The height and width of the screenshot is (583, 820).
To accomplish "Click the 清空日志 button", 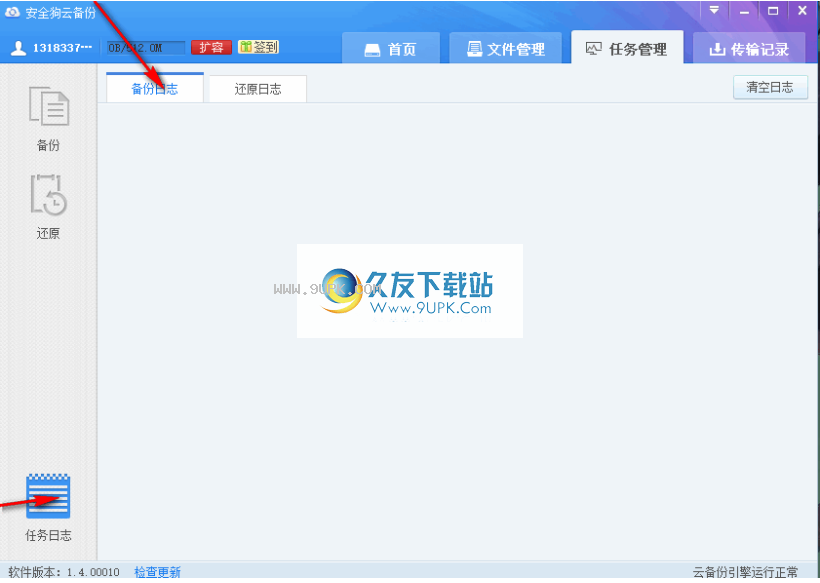I will click(x=770, y=87).
